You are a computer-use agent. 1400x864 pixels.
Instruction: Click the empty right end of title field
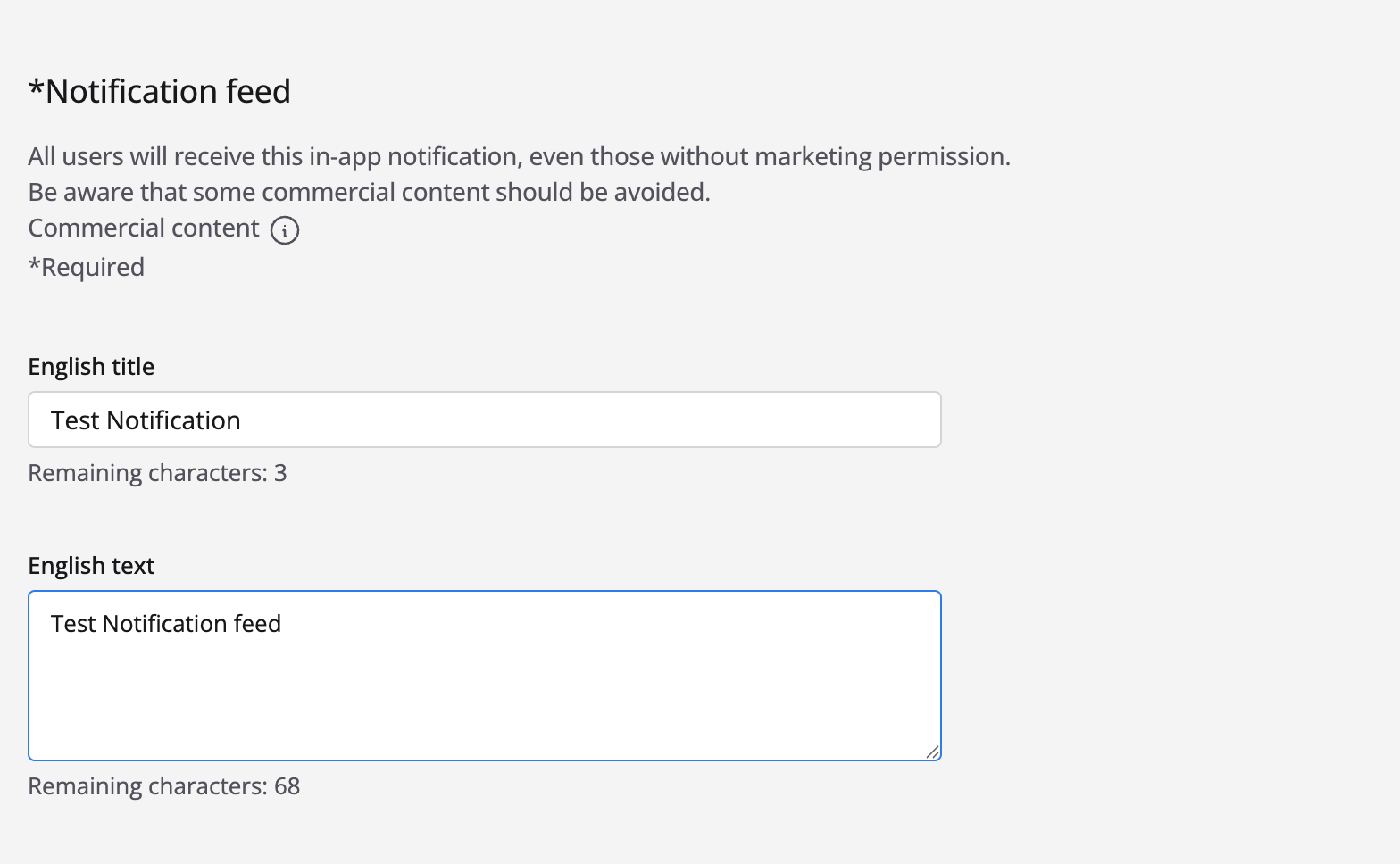(x=804, y=420)
